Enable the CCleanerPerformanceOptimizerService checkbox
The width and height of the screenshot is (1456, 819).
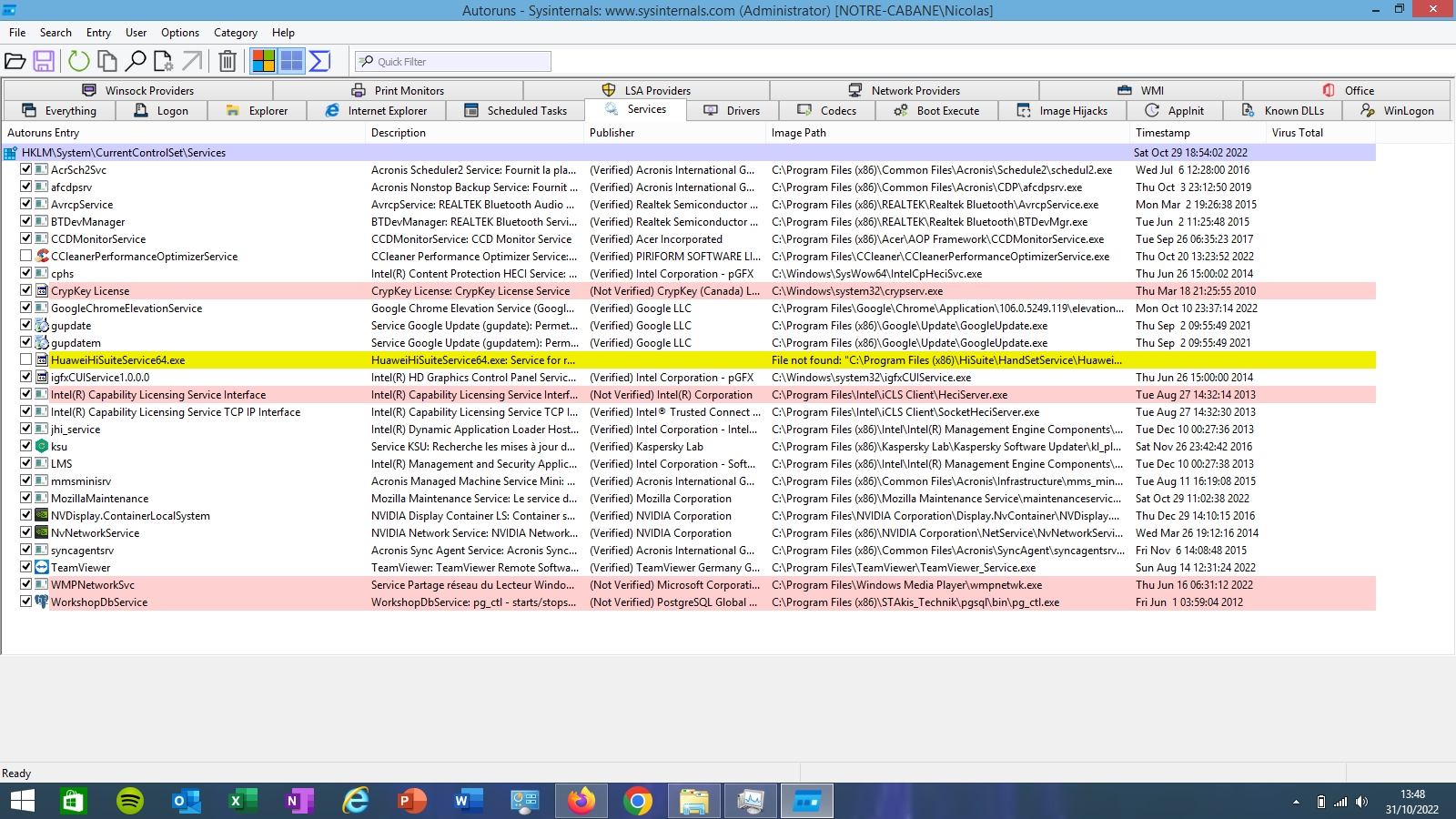coord(26,256)
